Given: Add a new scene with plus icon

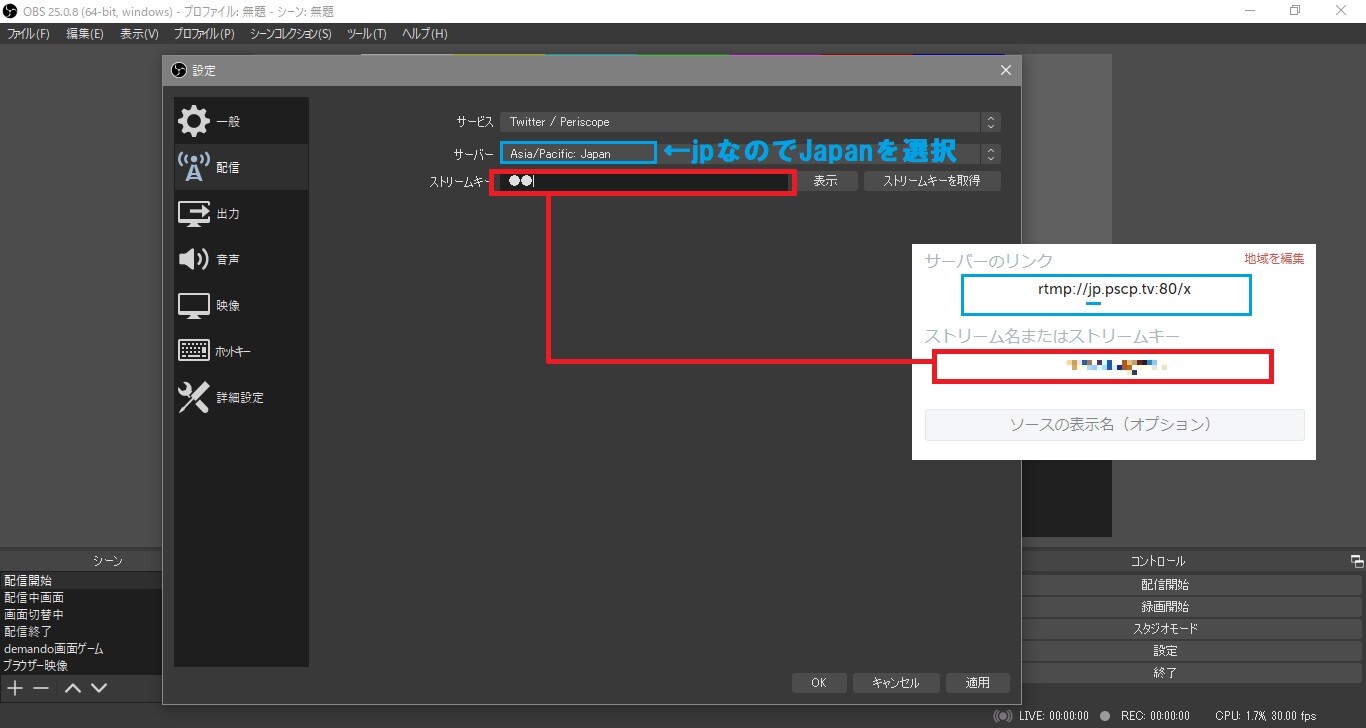Looking at the screenshot, I should (x=15, y=688).
